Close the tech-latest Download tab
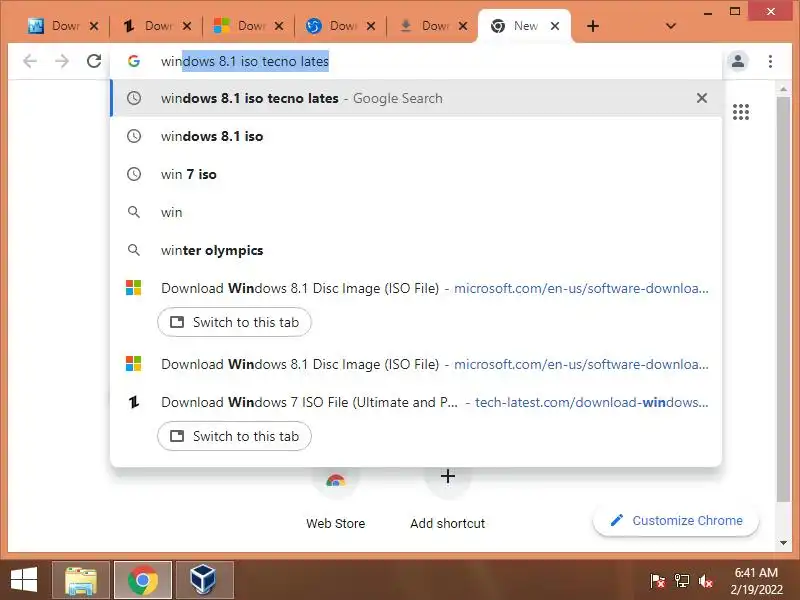The image size is (800, 600). click(187, 26)
